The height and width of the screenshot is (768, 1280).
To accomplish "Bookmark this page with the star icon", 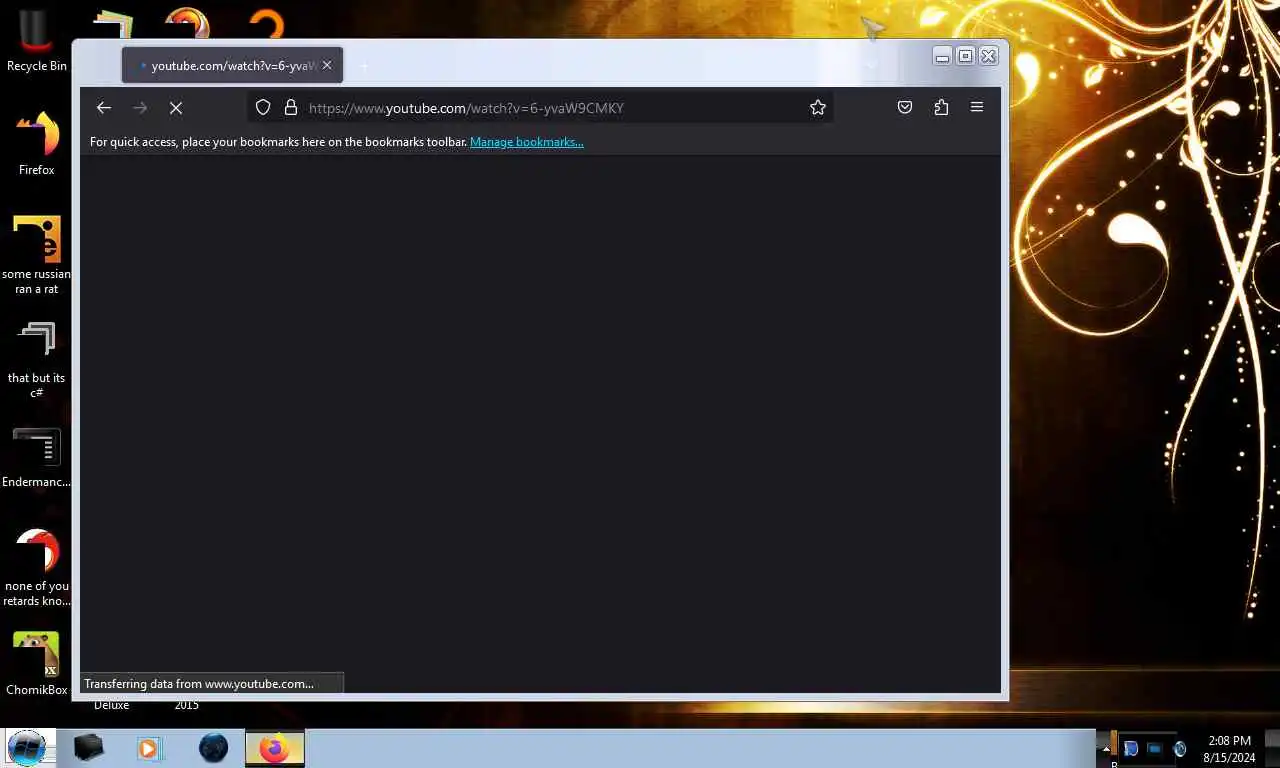I will click(x=818, y=108).
